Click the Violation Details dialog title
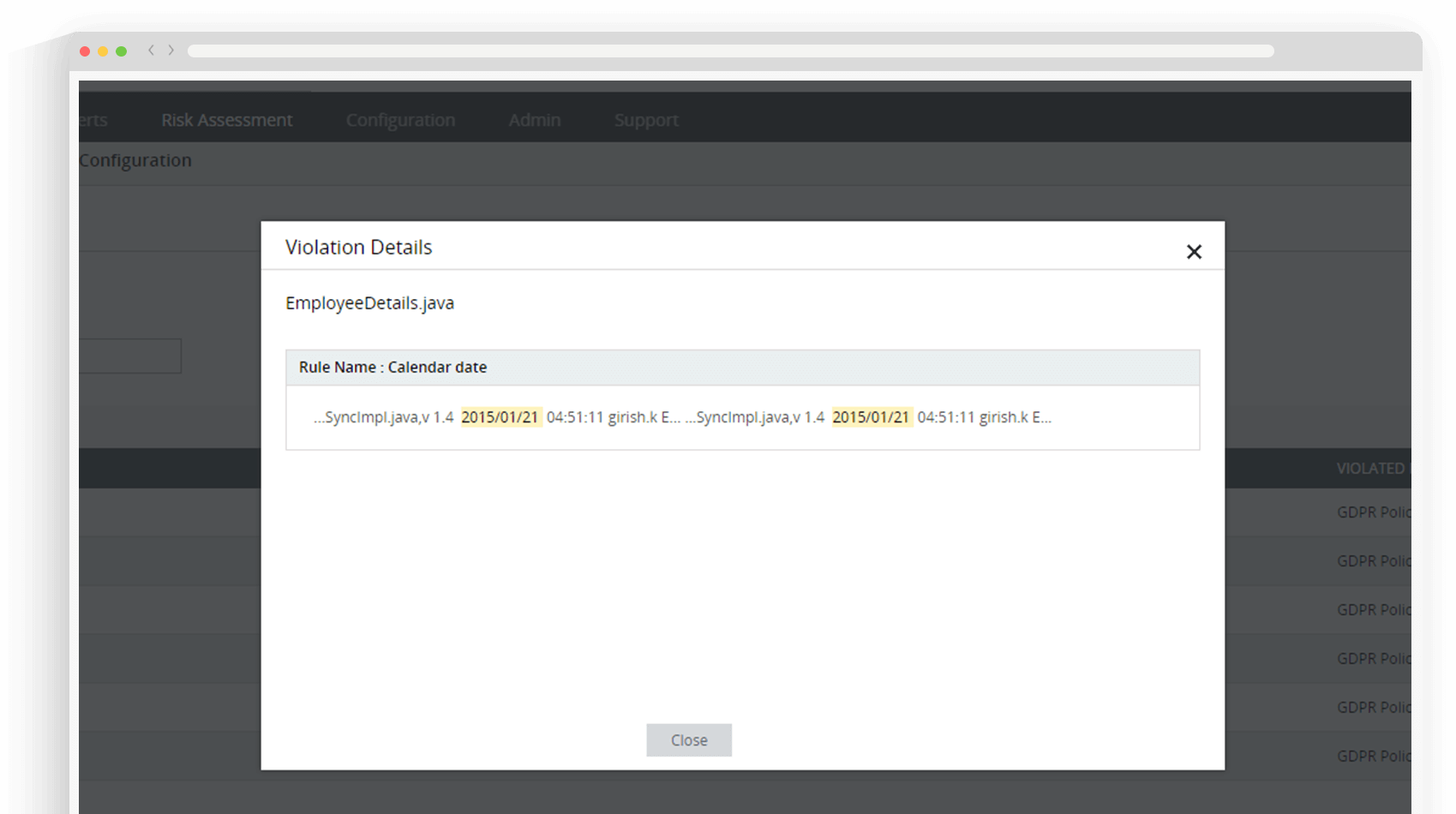The height and width of the screenshot is (814, 1456). [358, 248]
